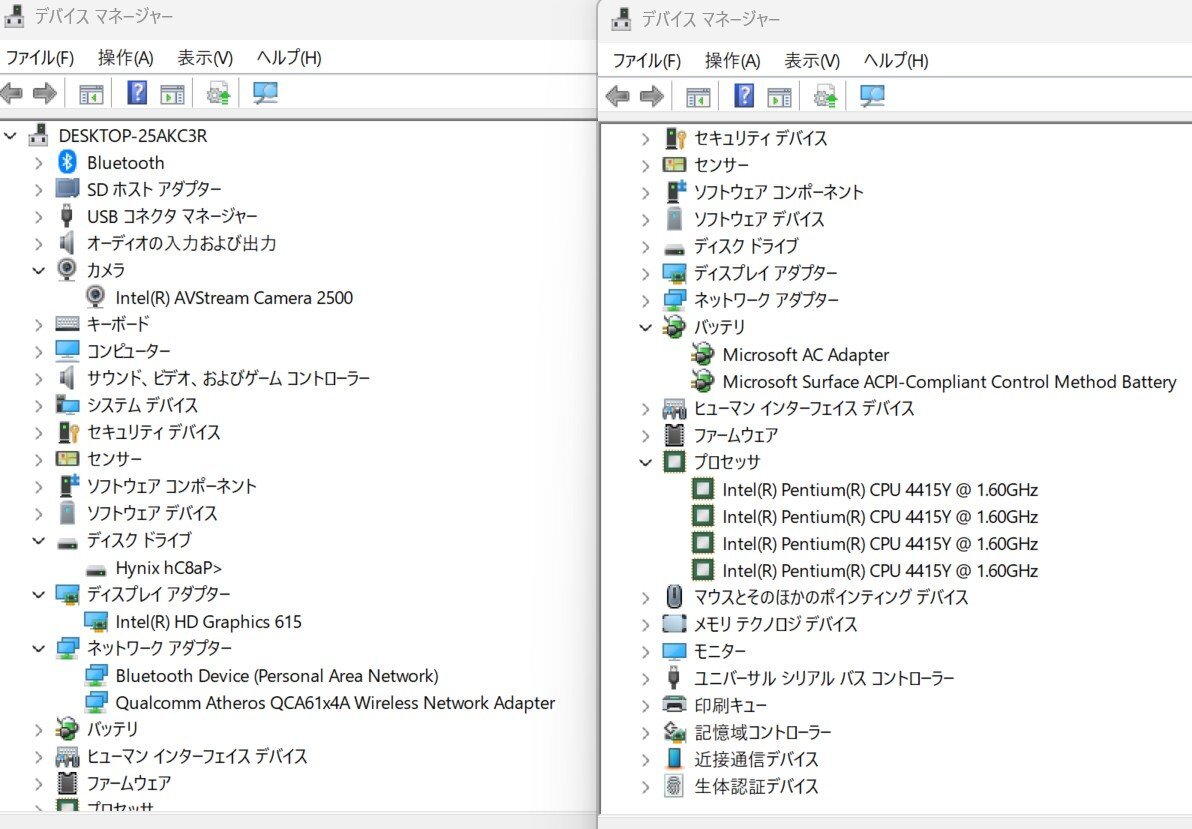Open the 表示(V) menu in right window

[811, 61]
